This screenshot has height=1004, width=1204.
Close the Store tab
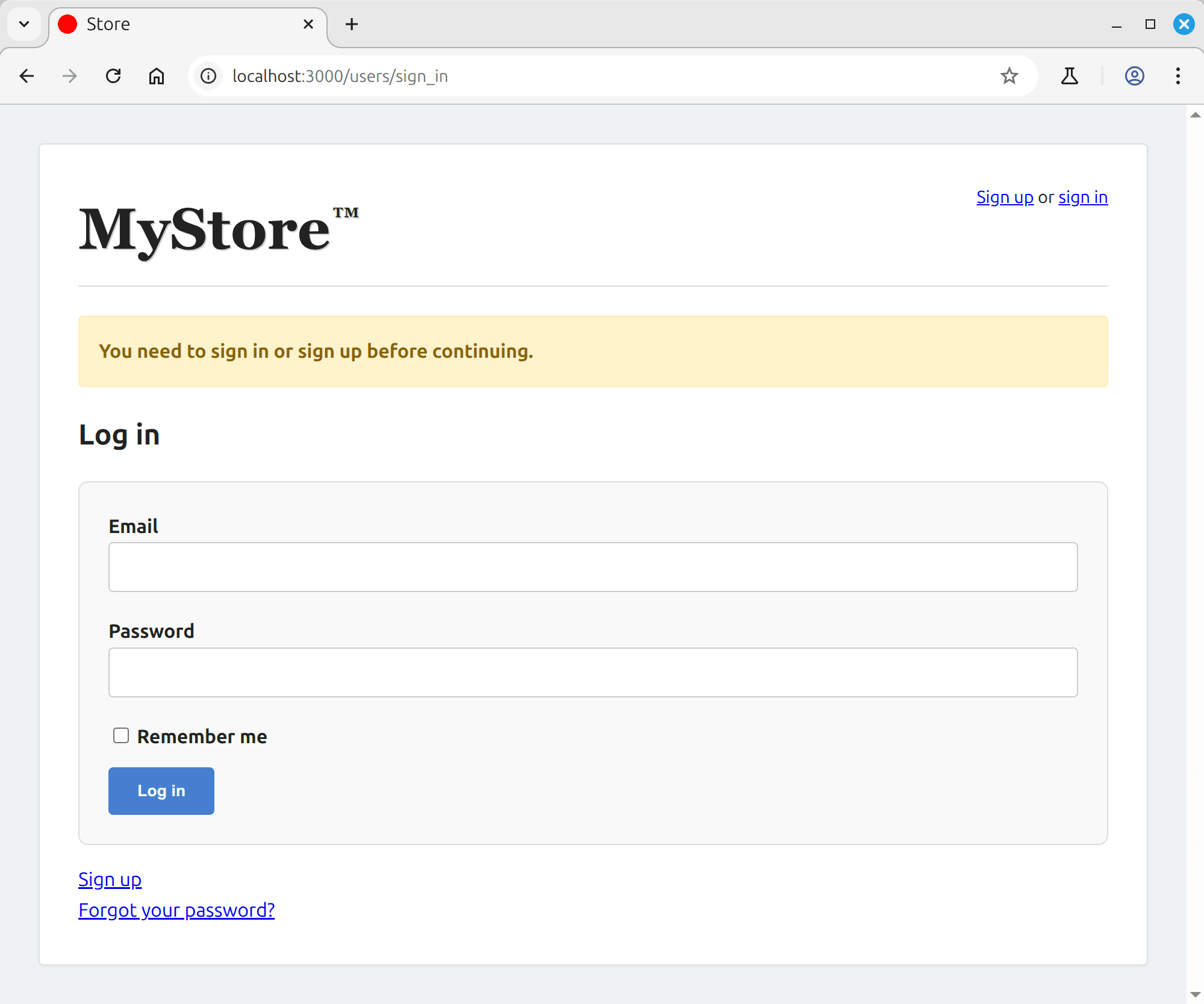[x=308, y=24]
